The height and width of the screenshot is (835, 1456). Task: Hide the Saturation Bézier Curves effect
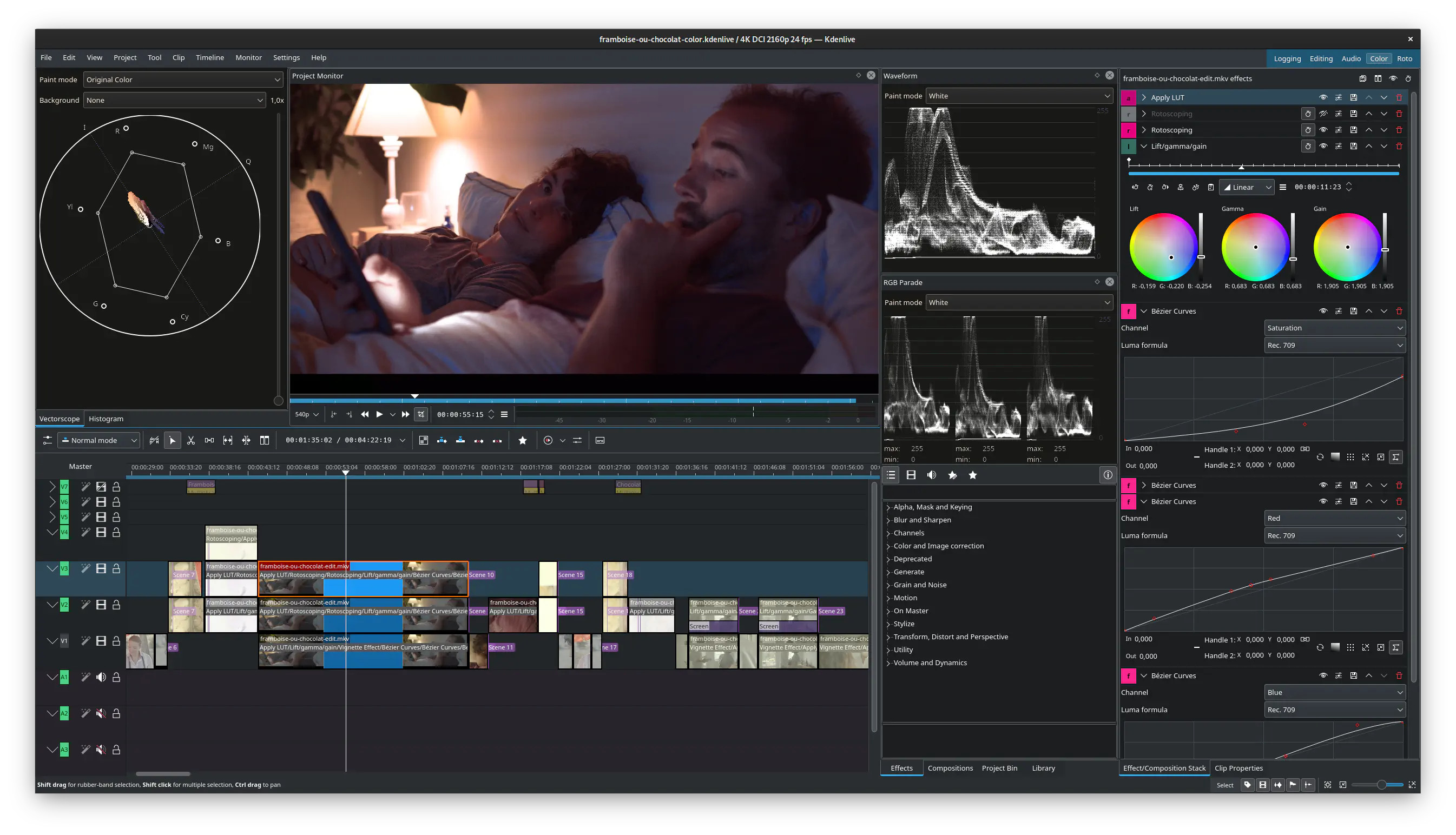[1323, 311]
